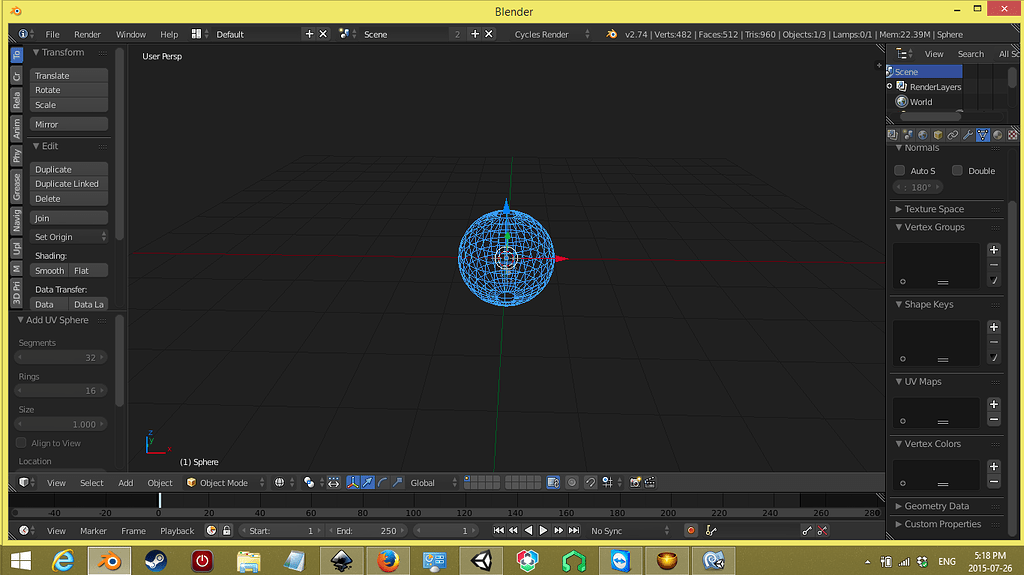Expand the RenderLayers tree item in outliner

click(889, 86)
